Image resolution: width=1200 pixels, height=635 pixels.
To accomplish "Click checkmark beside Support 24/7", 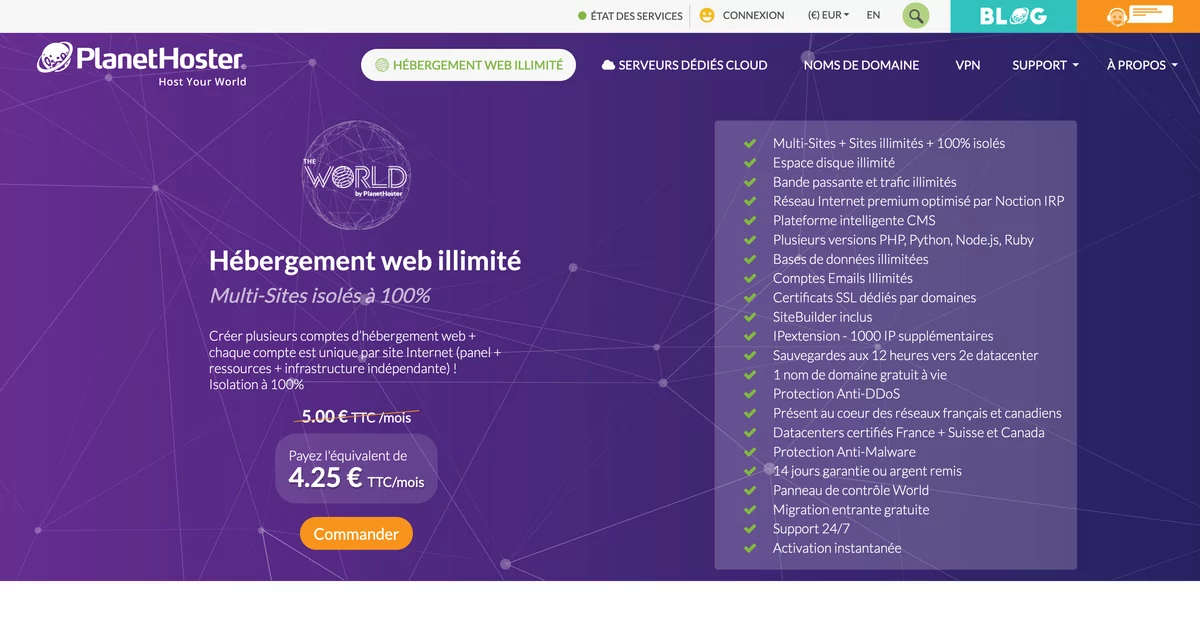I will tap(750, 529).
